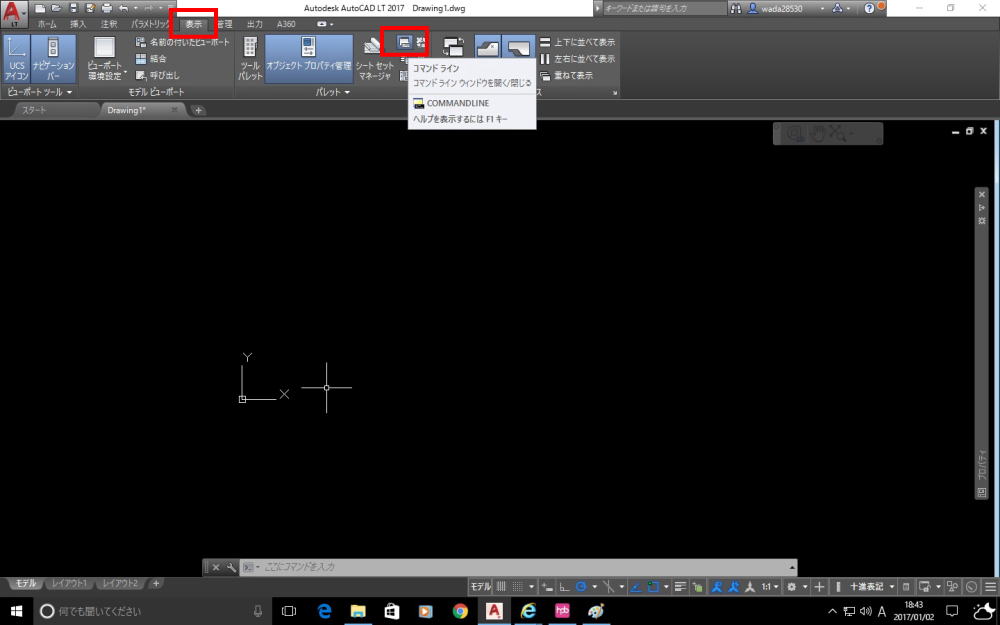Screen dimensions: 1000x625
Task: Toggle polar tracking in status bar
Action: pos(581,587)
